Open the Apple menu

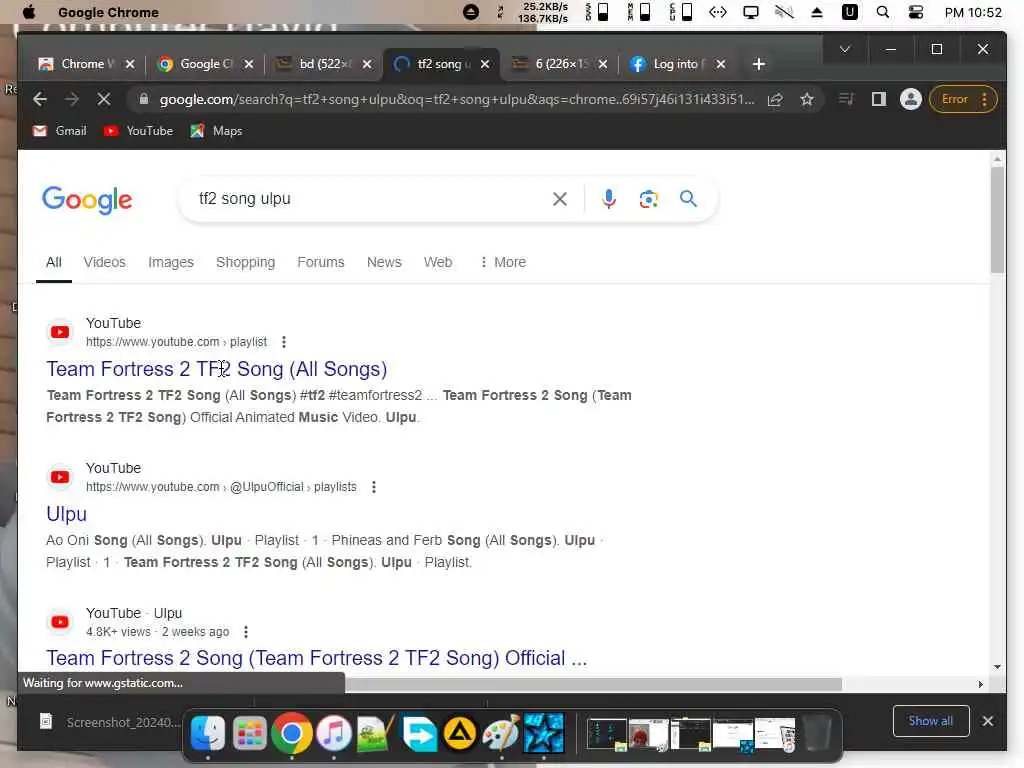coord(29,12)
